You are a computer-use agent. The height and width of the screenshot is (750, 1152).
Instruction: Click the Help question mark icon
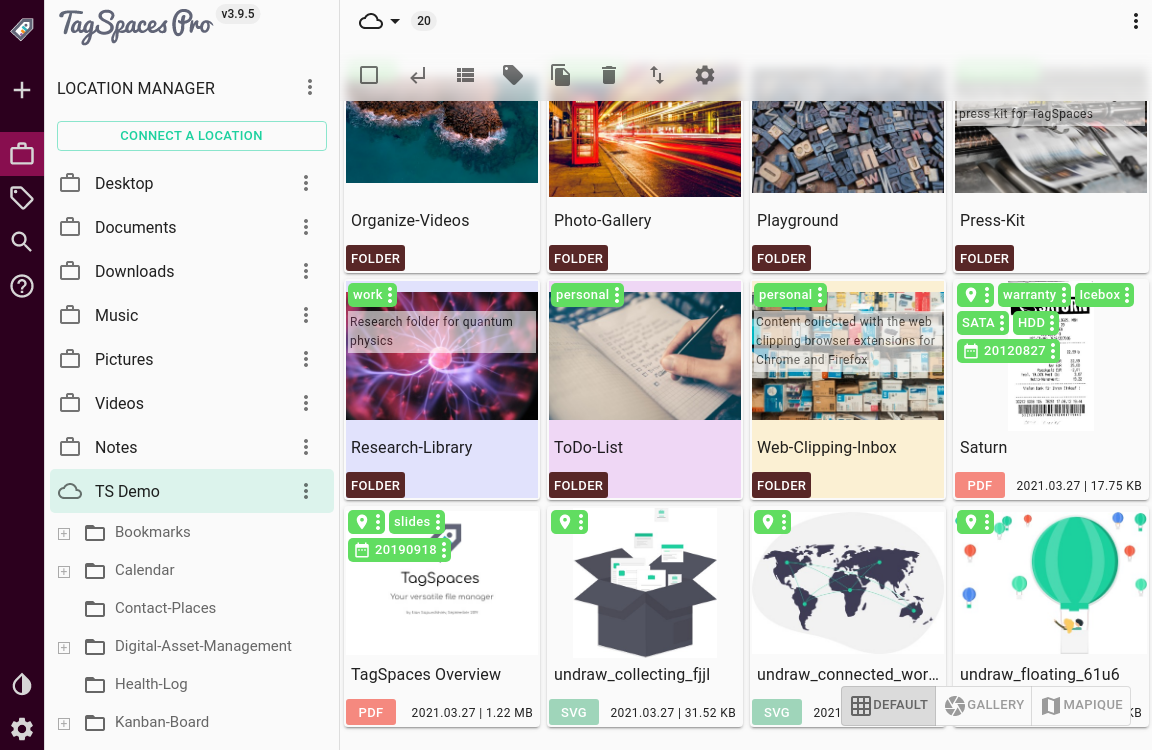pyautogui.click(x=22, y=286)
